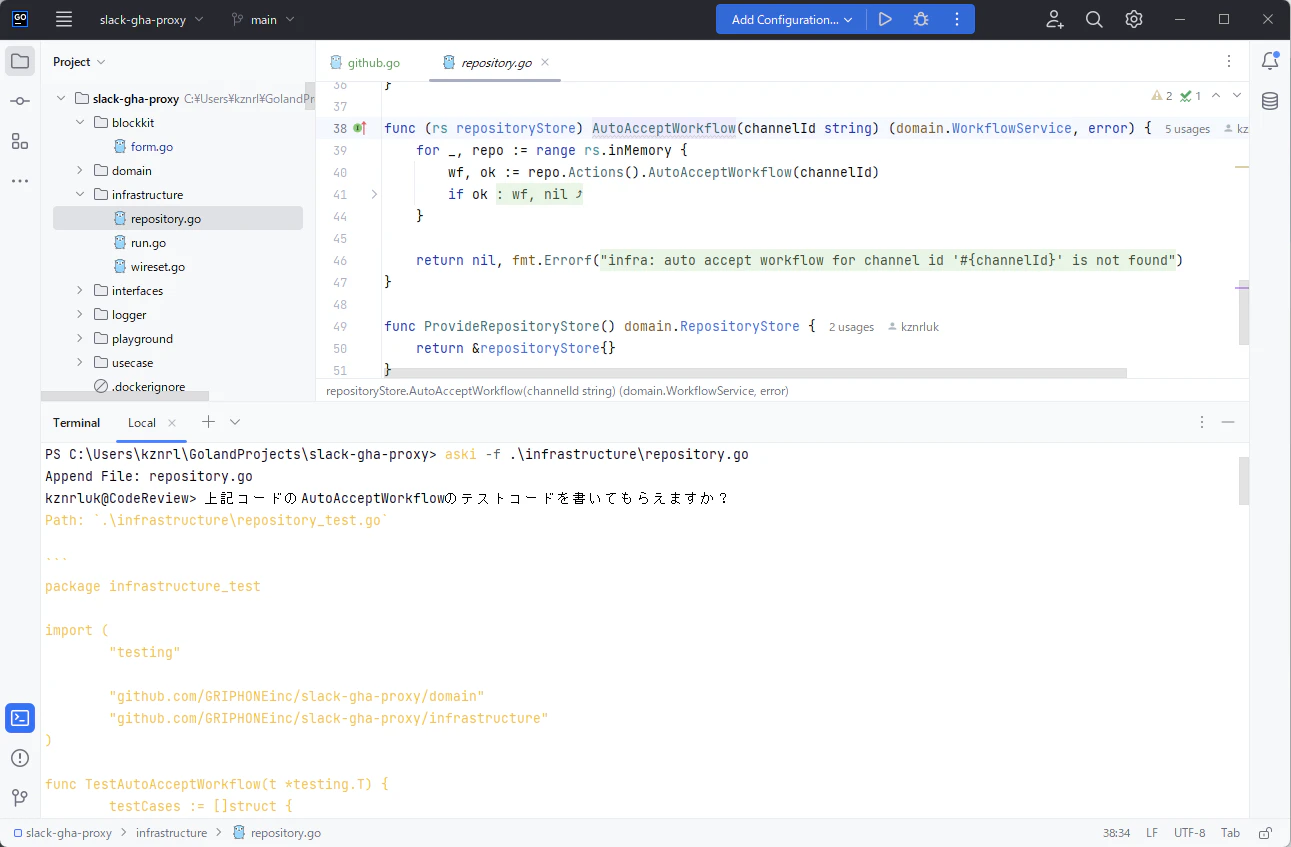Click the gutter implementation marker on line 38
The width and height of the screenshot is (1291, 847).
point(361,128)
